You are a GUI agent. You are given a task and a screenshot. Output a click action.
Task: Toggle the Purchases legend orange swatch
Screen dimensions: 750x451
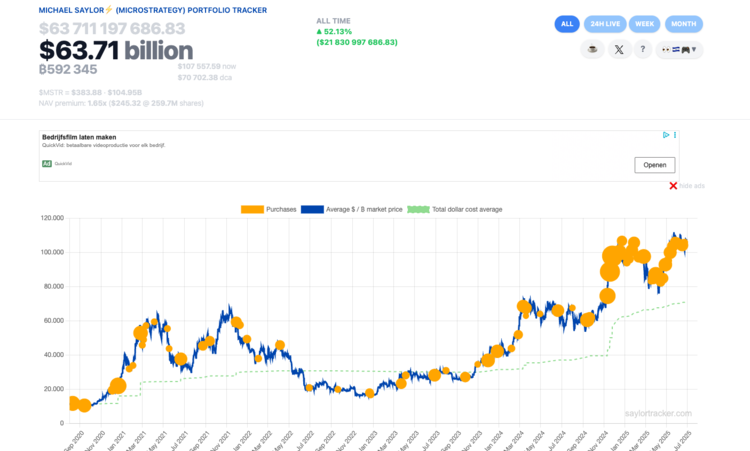coord(252,209)
